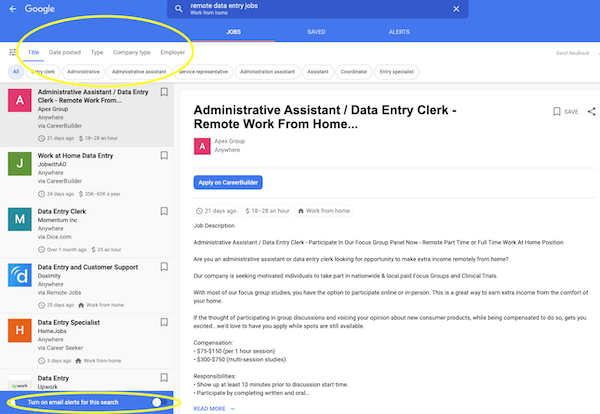Image resolution: width=600 pixels, height=414 pixels.
Task: Click the Apex Group logo in details
Action: (x=202, y=146)
